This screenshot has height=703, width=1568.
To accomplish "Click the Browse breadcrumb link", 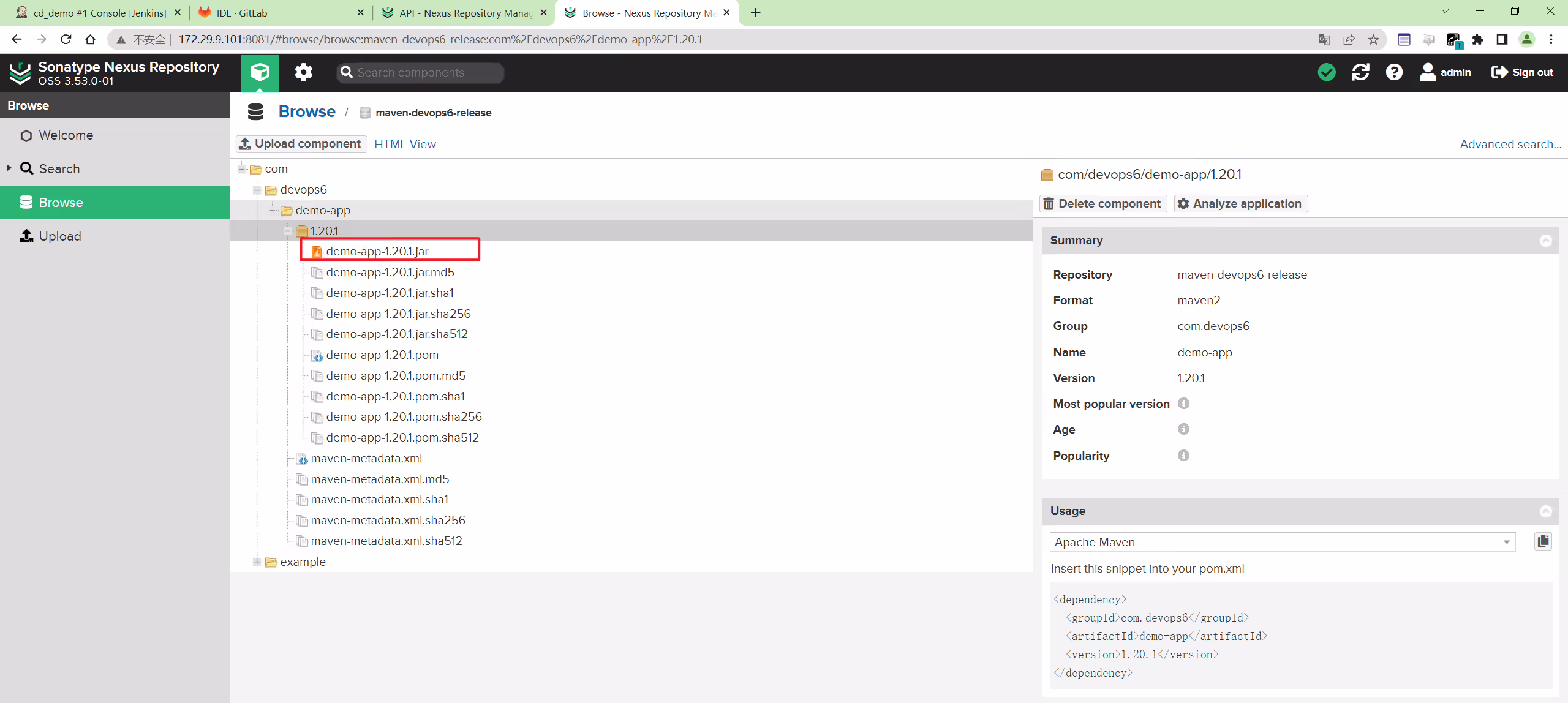I will coord(307,111).
